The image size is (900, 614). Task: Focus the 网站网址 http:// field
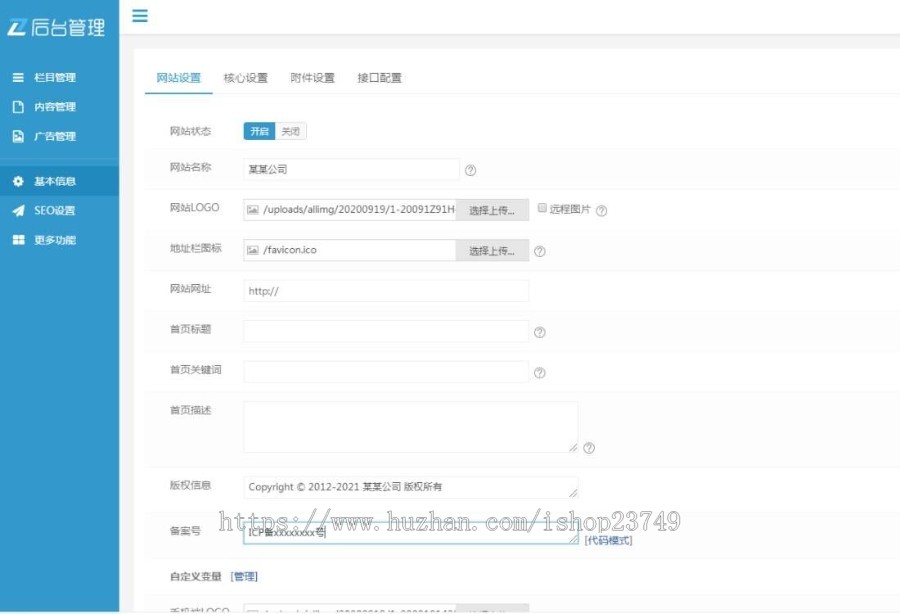coord(386,291)
